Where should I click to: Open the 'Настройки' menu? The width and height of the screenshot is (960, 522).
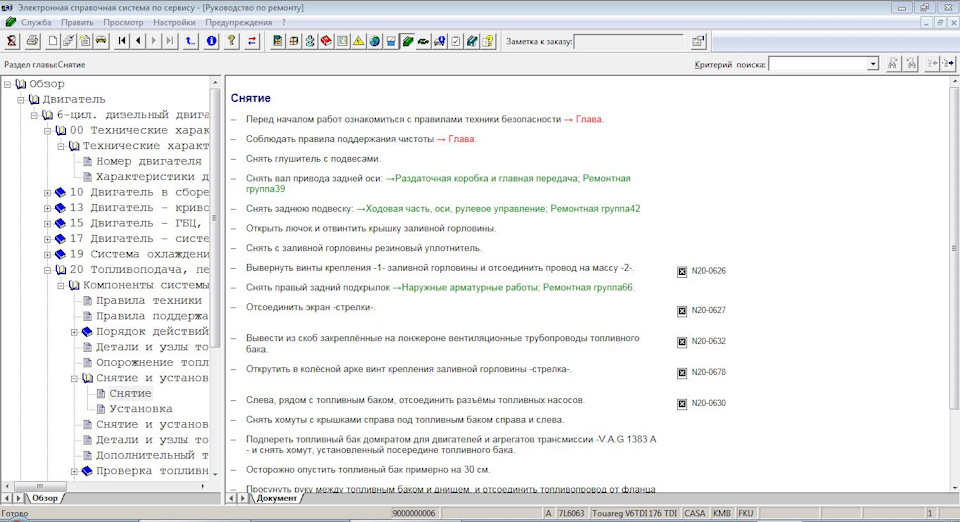tap(174, 21)
